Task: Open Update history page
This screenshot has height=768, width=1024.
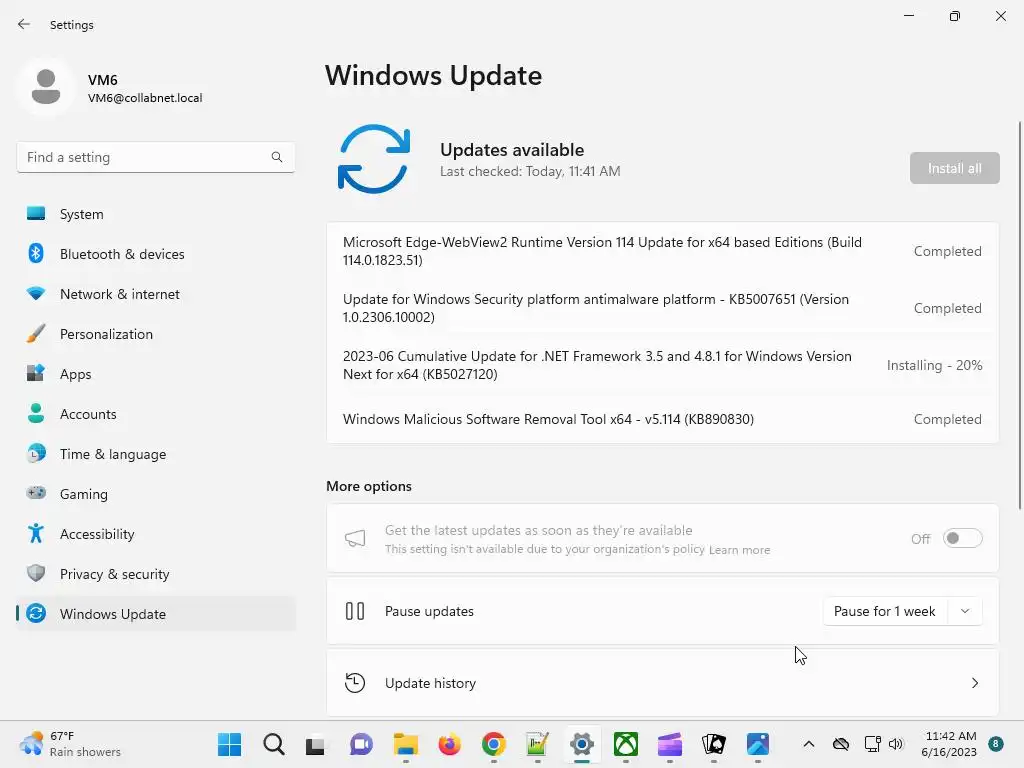Action: point(662,683)
